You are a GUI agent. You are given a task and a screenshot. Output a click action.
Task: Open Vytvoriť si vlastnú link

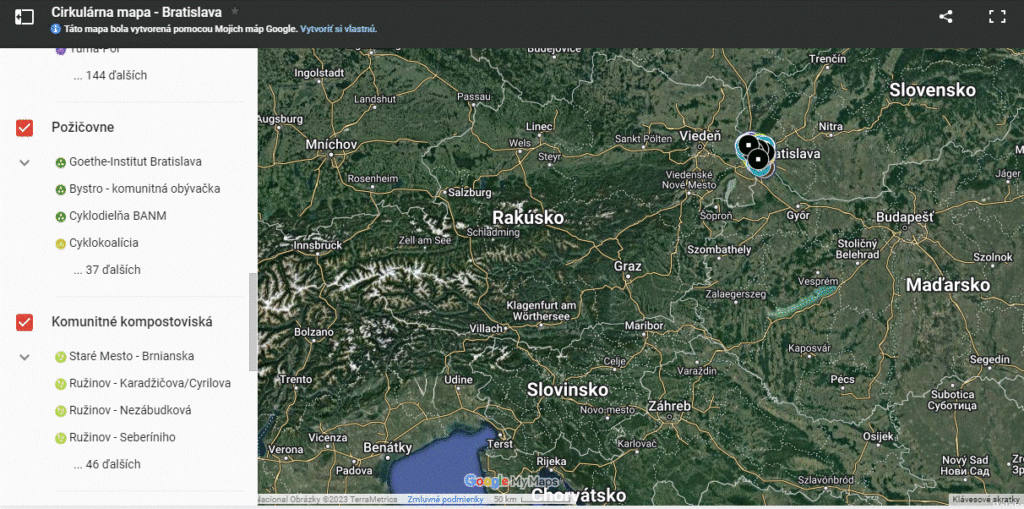coord(338,29)
